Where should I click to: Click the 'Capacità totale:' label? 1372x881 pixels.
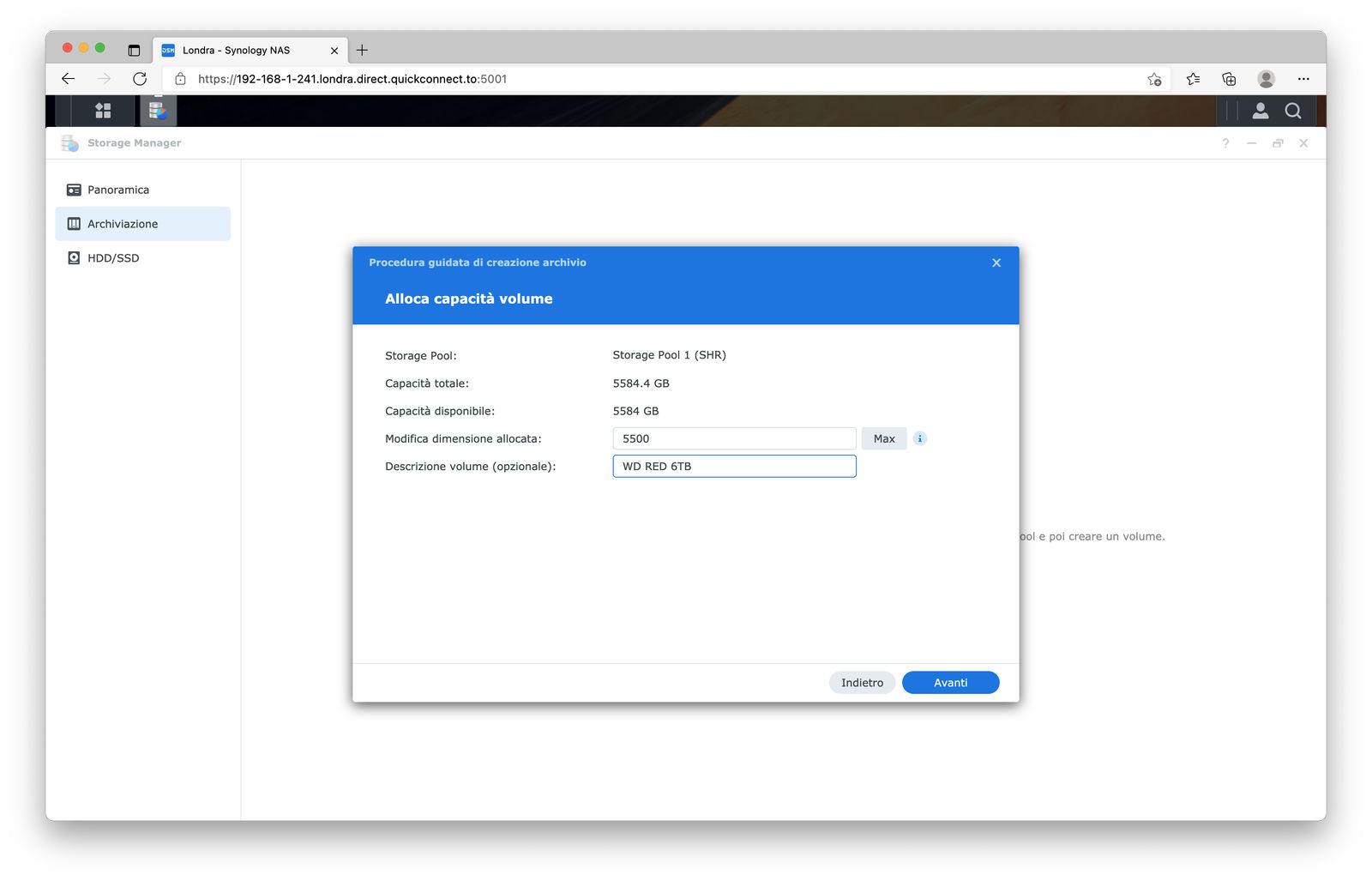point(427,383)
